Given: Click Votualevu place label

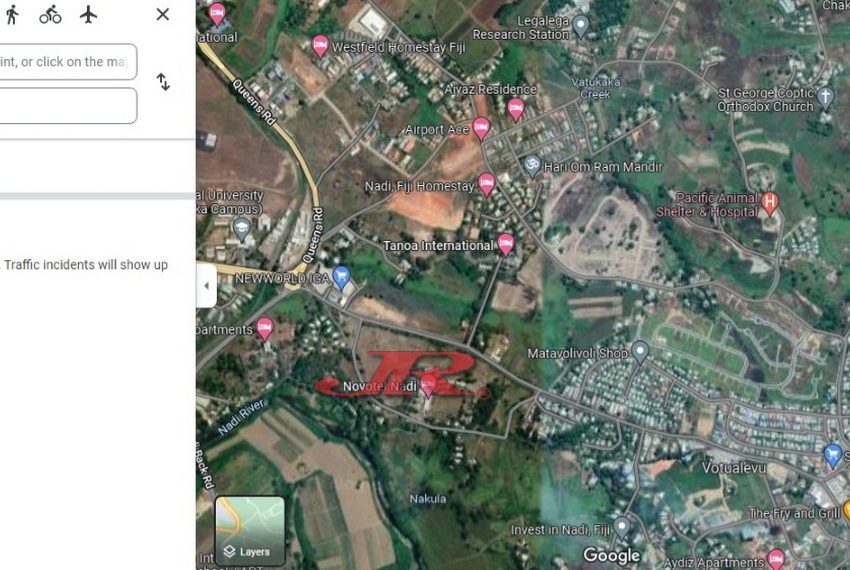Looking at the screenshot, I should (734, 467).
